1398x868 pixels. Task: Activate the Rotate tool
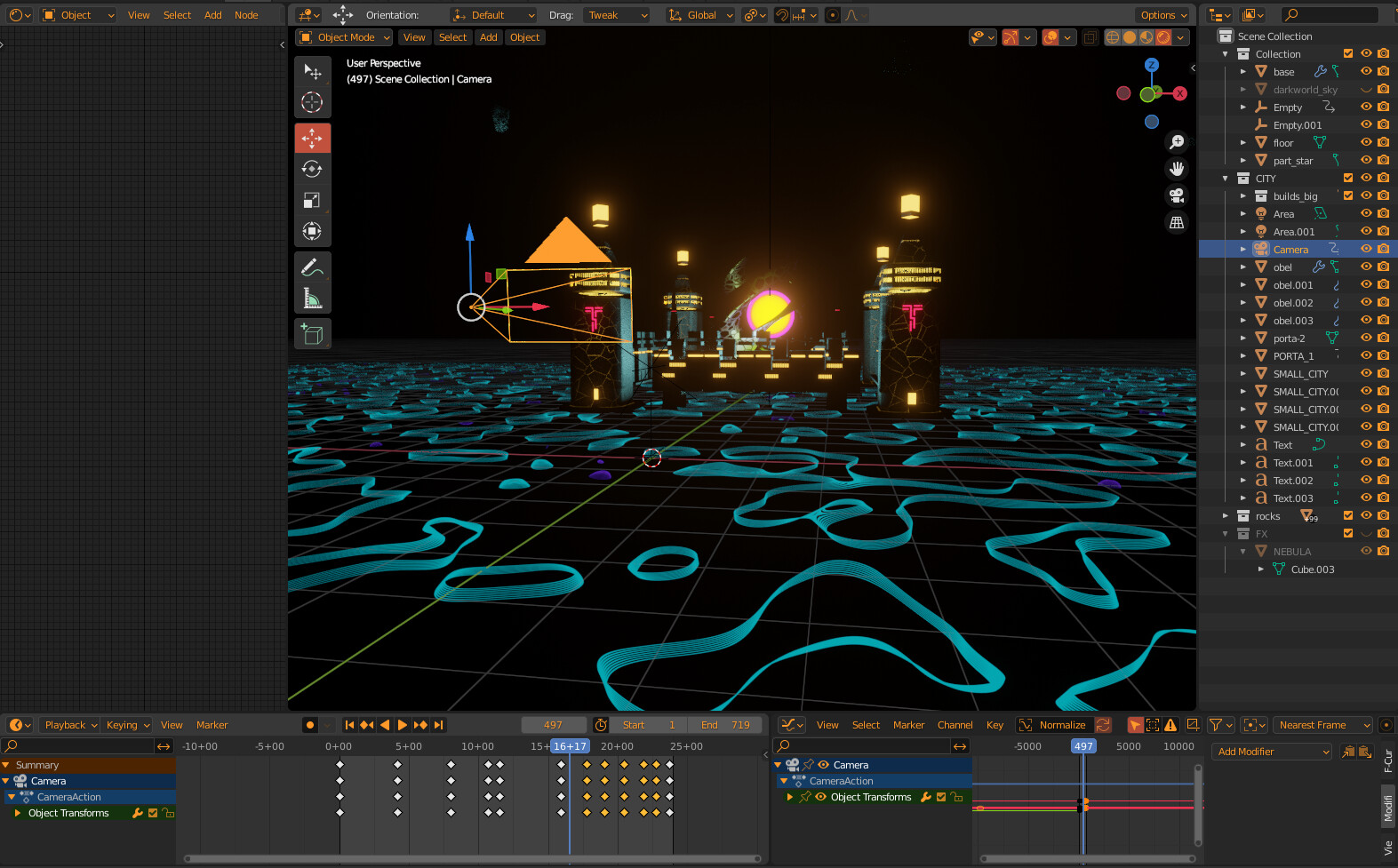(312, 169)
